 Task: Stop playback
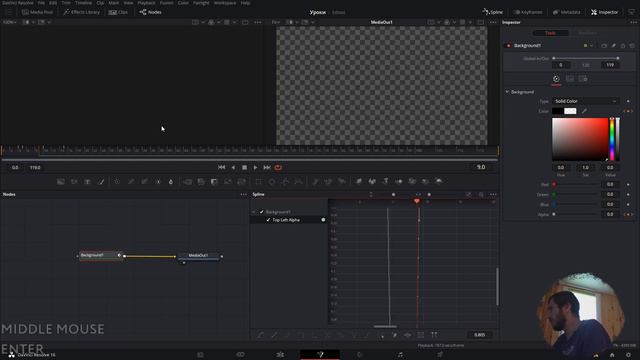pyautogui.click(x=244, y=167)
